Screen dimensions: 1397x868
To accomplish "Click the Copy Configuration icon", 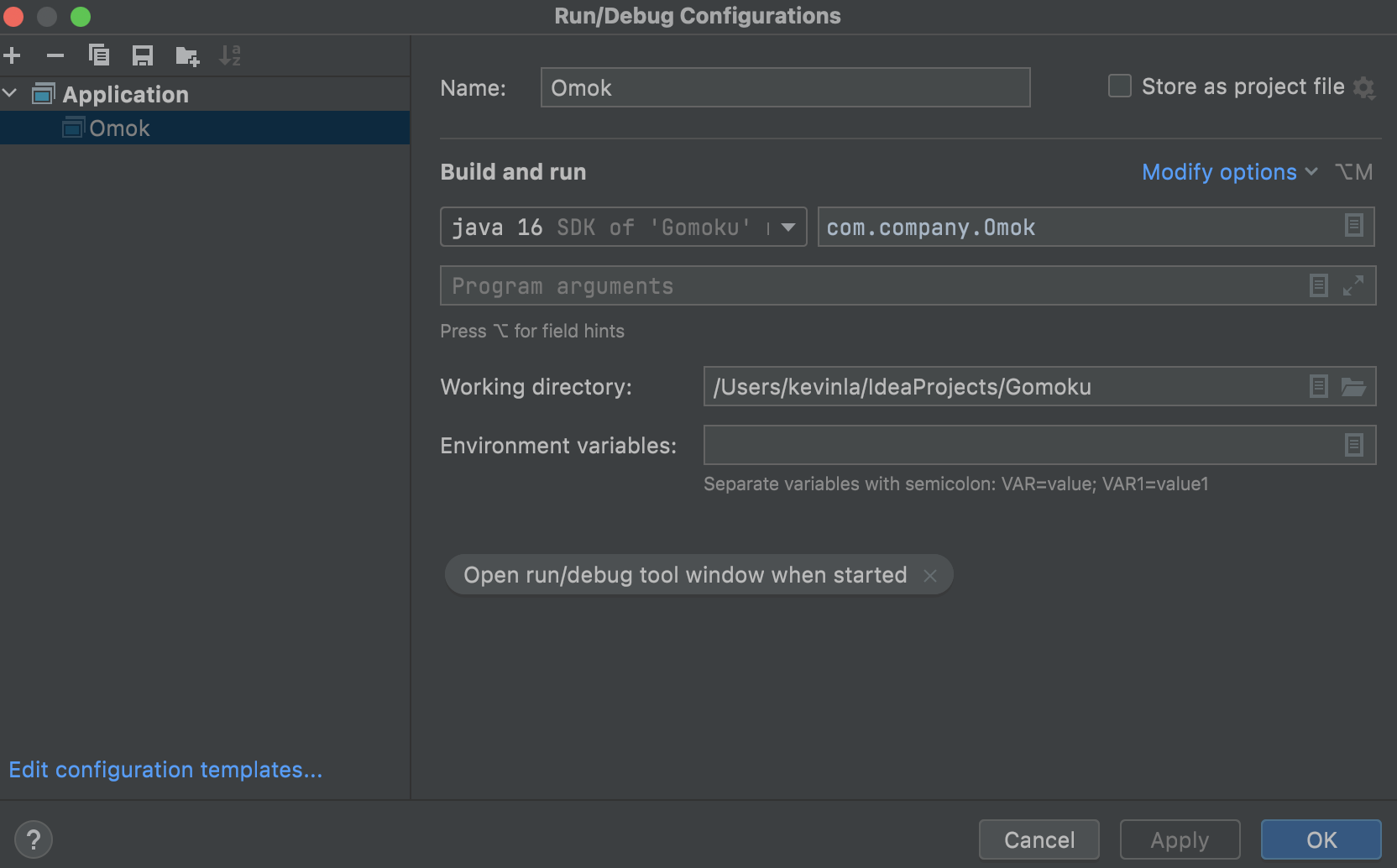I will point(99,56).
